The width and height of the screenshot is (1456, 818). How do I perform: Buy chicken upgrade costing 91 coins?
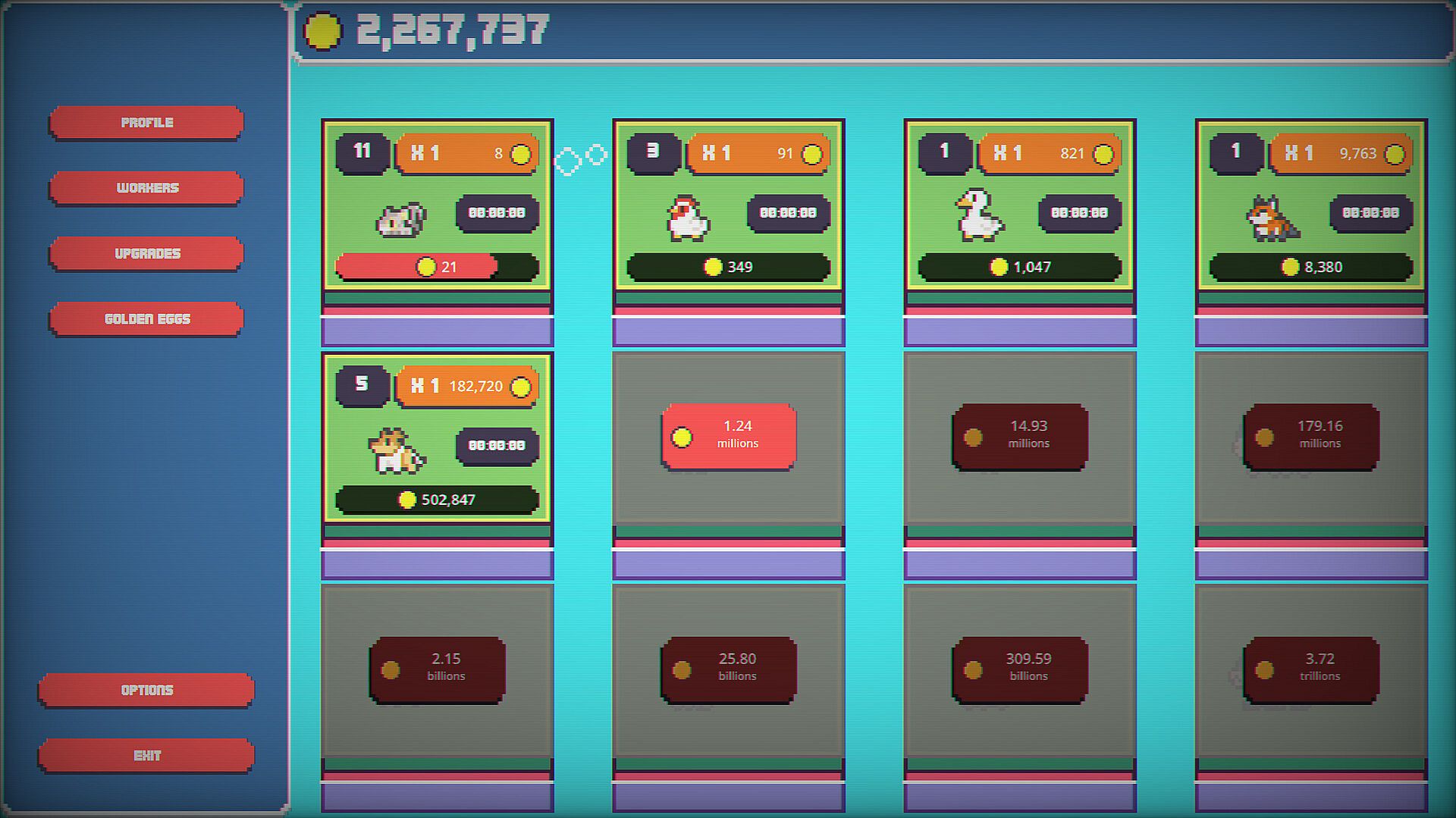[x=758, y=154]
